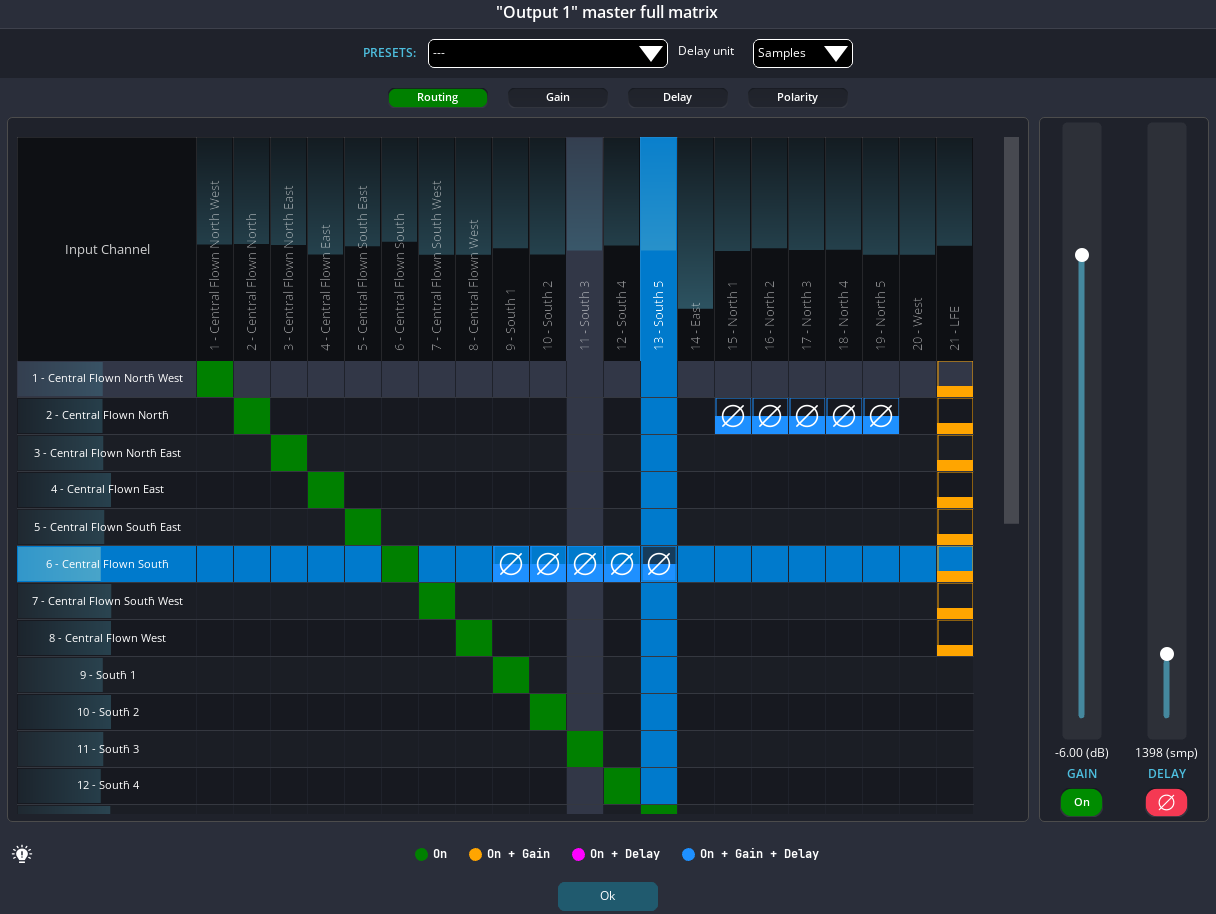This screenshot has width=1216, height=914.
Task: Click polarity cell for row 6, South 5 column
Action: (x=659, y=564)
